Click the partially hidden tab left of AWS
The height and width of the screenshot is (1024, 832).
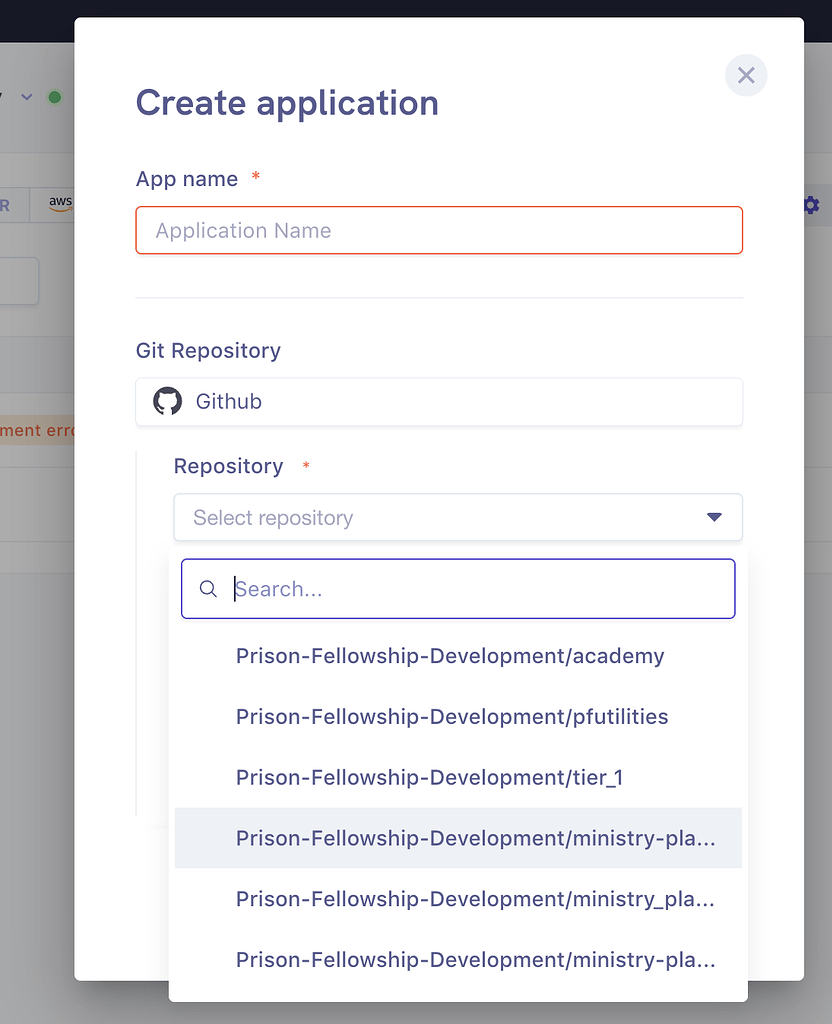click(x=12, y=205)
